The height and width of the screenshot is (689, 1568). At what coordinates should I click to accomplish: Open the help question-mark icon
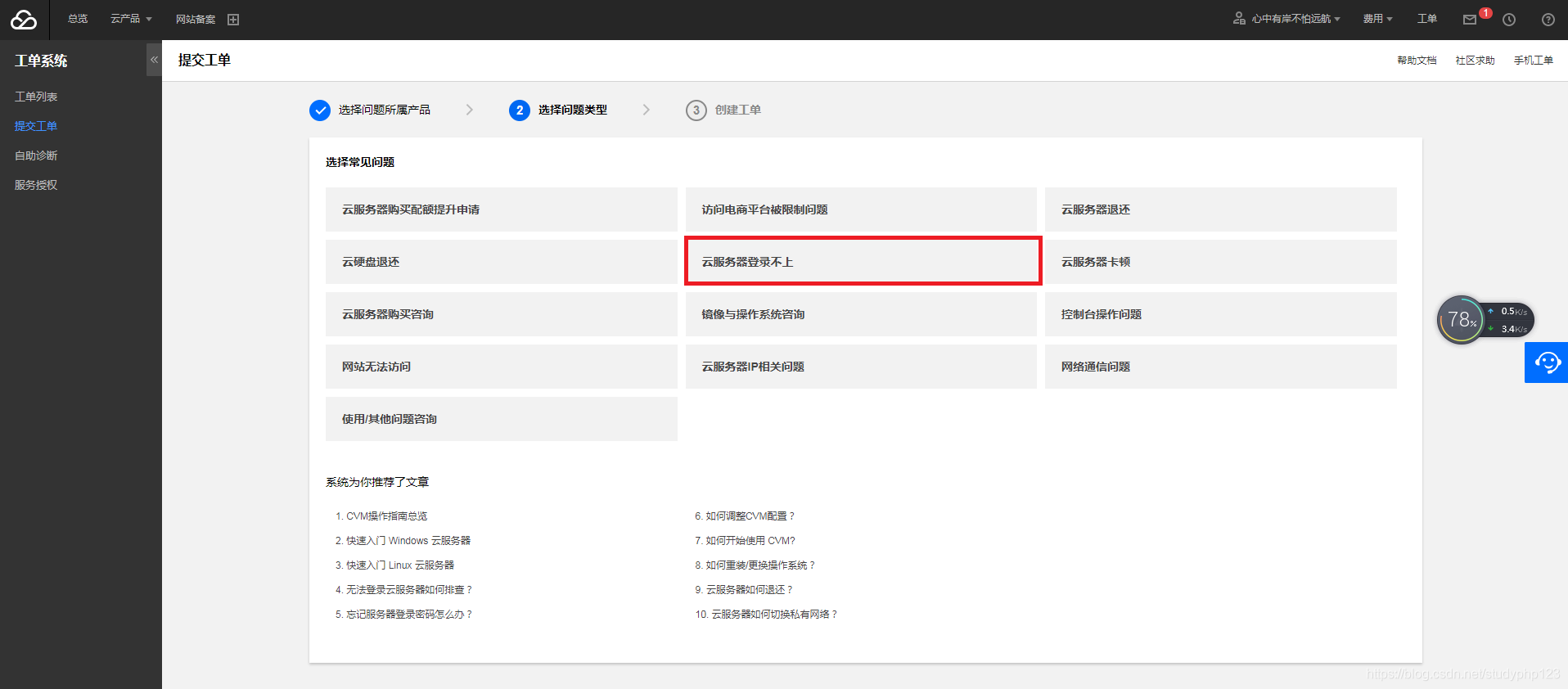pos(1548,20)
